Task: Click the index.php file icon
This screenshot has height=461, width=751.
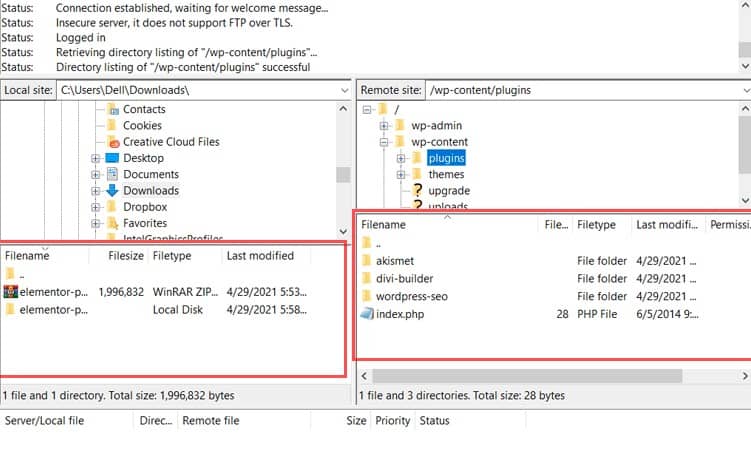Action: (367, 314)
